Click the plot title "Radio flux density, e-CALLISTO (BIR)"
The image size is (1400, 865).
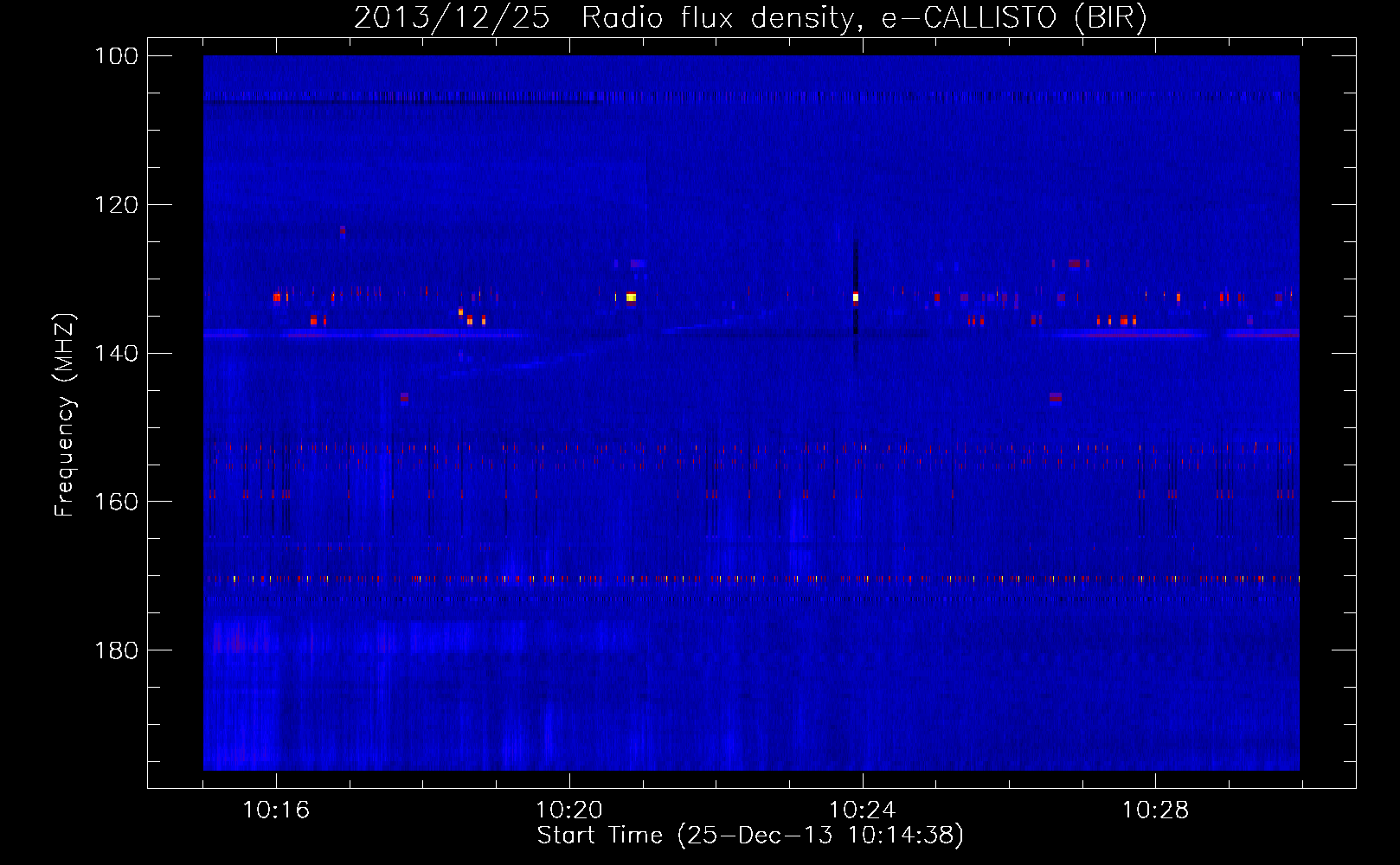(864, 18)
